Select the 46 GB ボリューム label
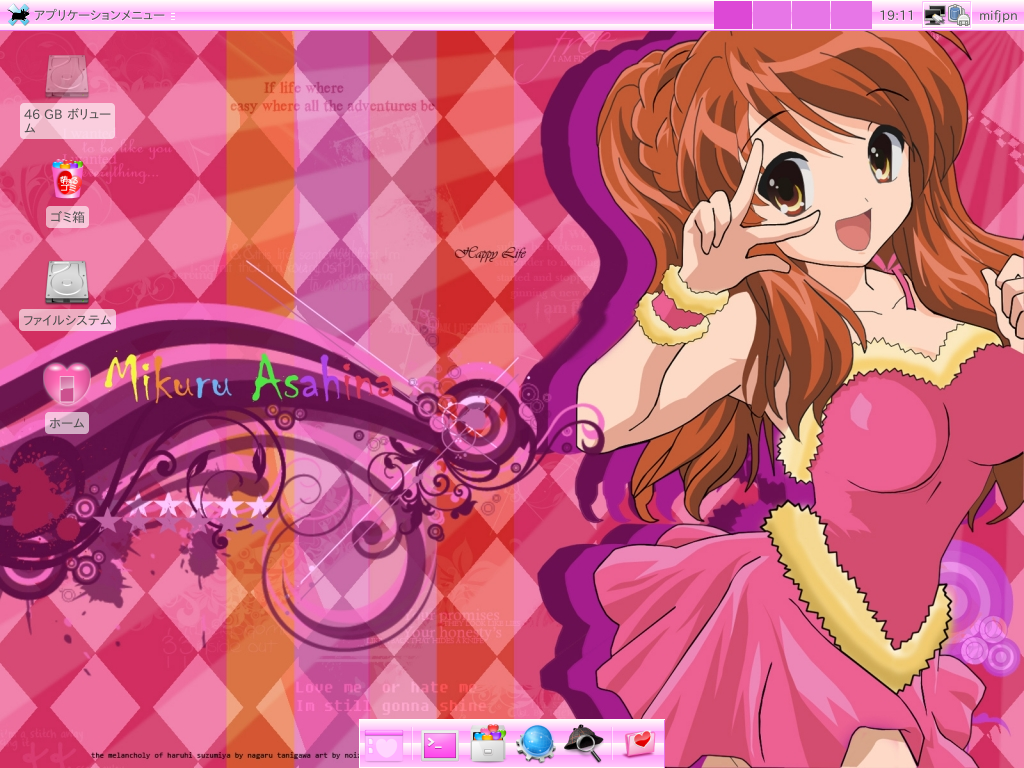 tap(67, 121)
